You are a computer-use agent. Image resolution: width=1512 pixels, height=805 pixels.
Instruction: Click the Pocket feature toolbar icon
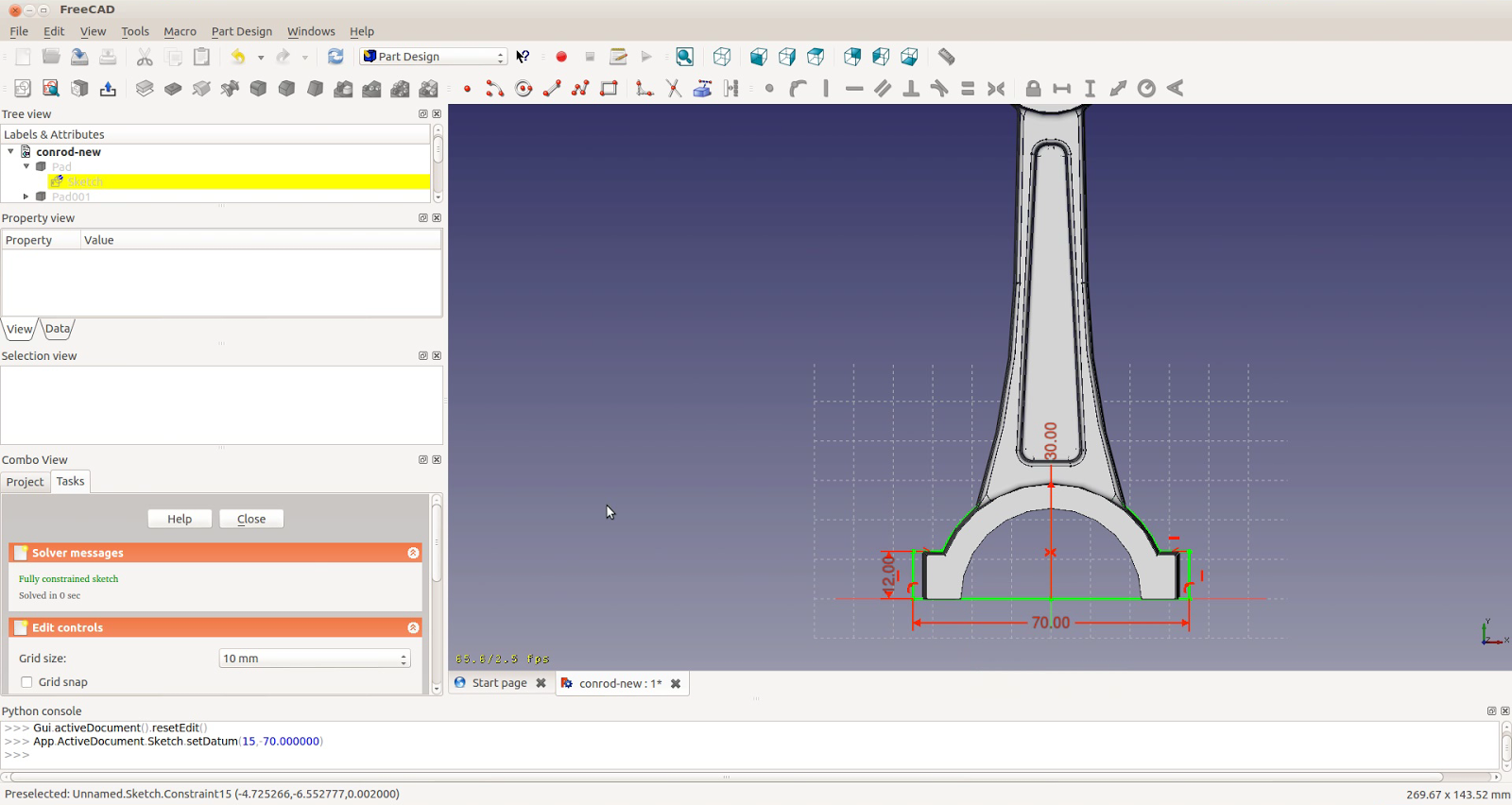pos(173,89)
